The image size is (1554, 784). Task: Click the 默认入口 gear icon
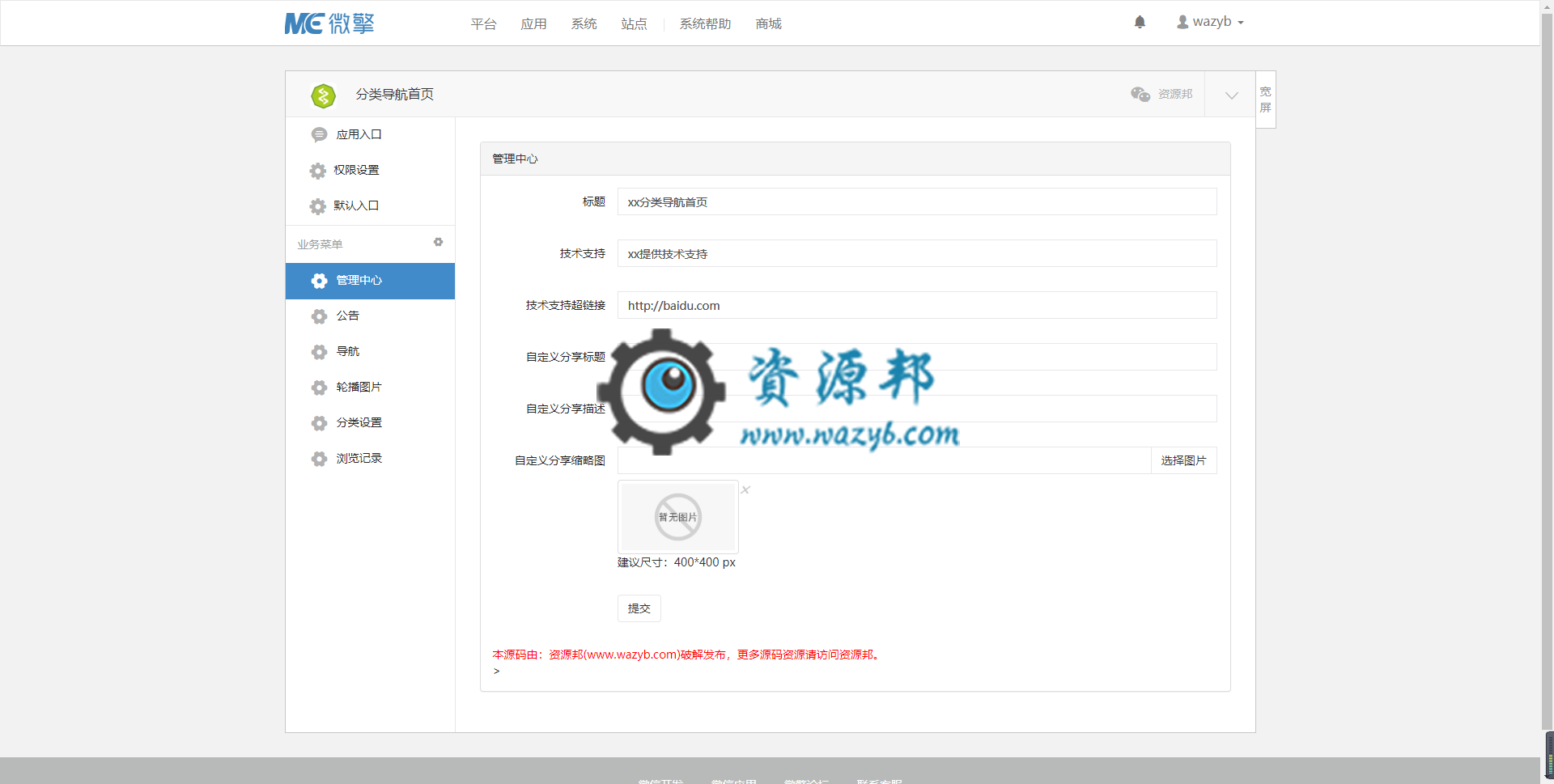point(318,206)
